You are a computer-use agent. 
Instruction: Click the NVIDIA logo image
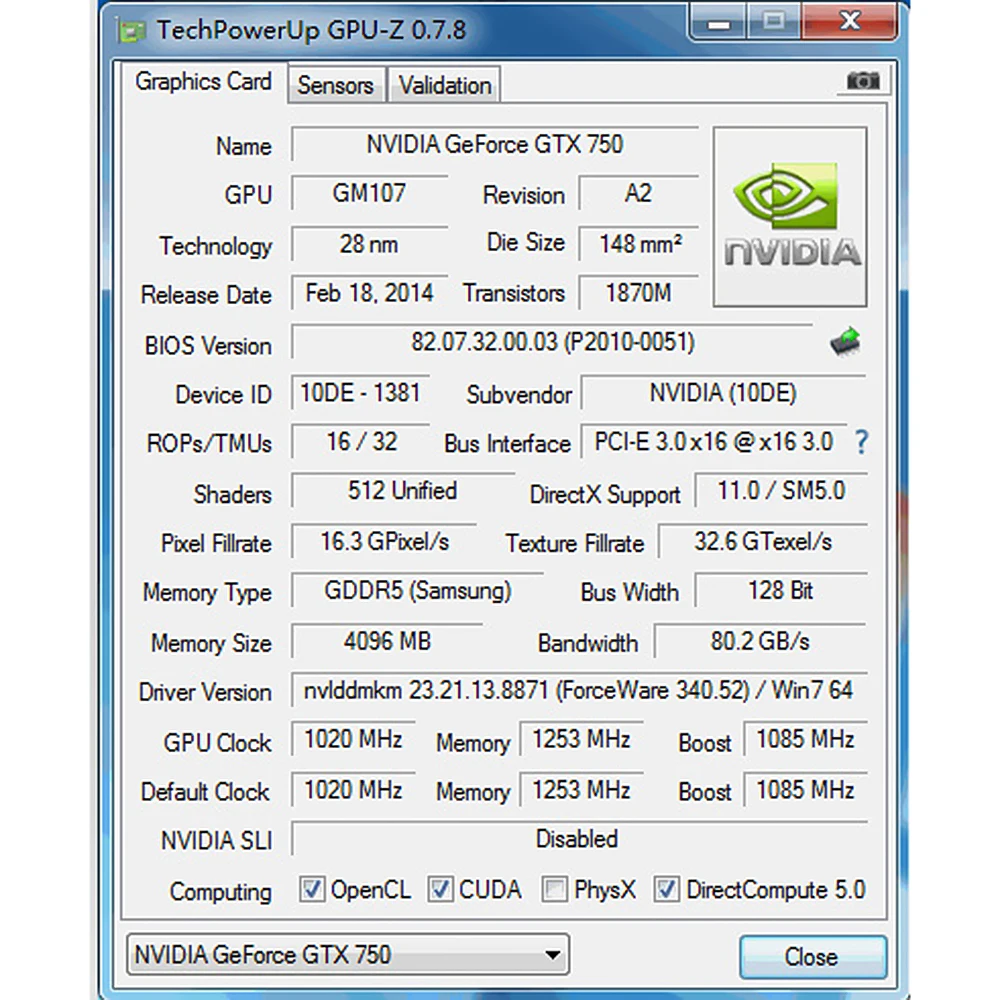(x=790, y=216)
